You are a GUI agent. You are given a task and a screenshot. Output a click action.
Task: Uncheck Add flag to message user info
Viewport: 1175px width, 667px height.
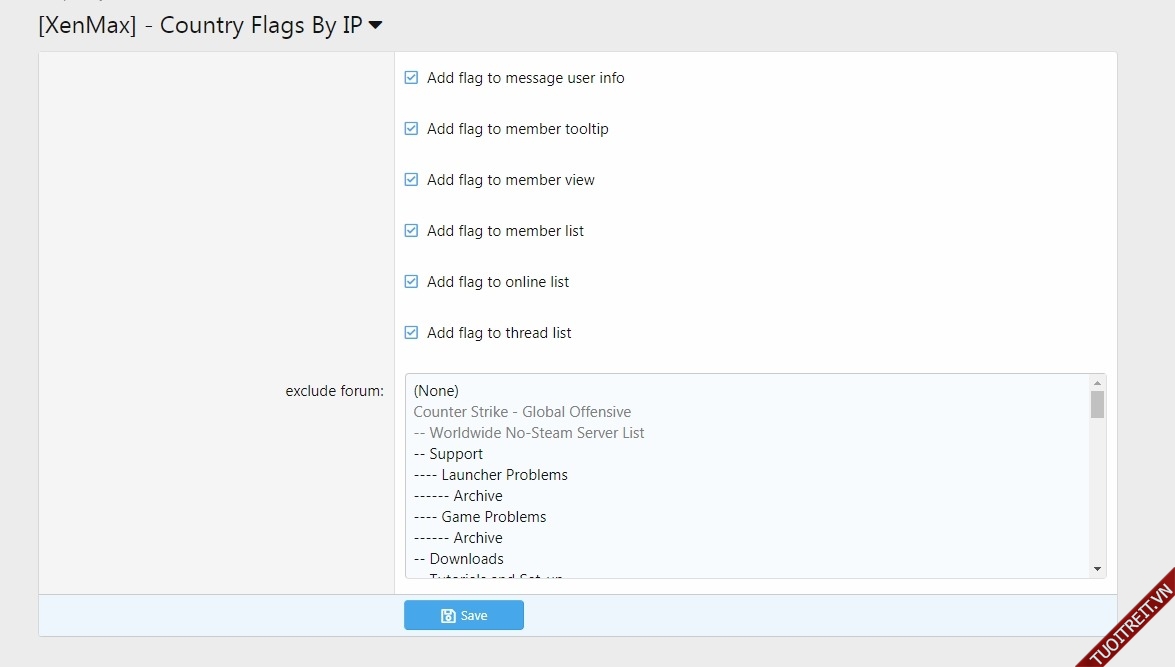[411, 78]
